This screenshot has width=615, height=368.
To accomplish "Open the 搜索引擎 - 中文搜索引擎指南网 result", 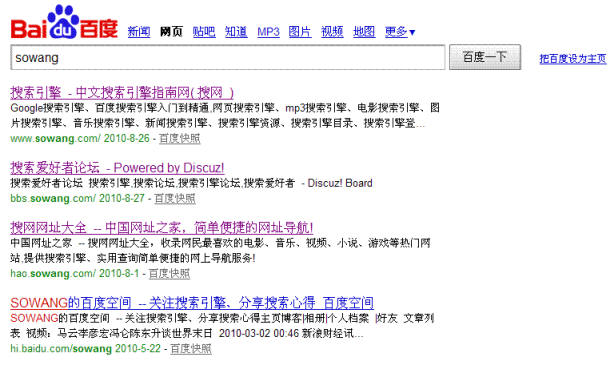I will tap(122, 93).
